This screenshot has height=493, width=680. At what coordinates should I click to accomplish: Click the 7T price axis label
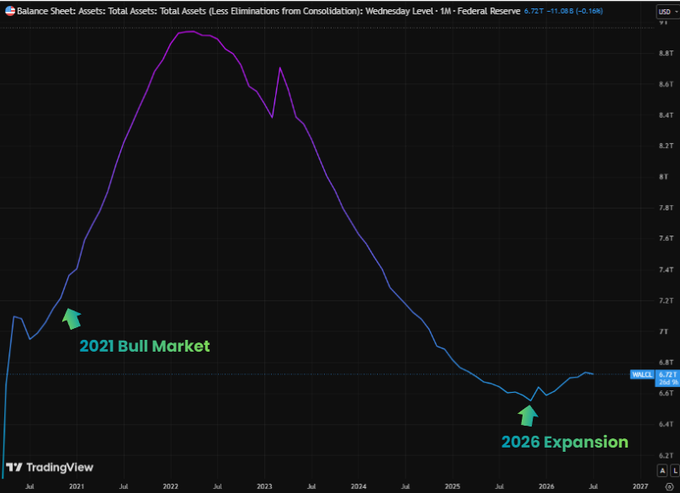click(x=664, y=332)
